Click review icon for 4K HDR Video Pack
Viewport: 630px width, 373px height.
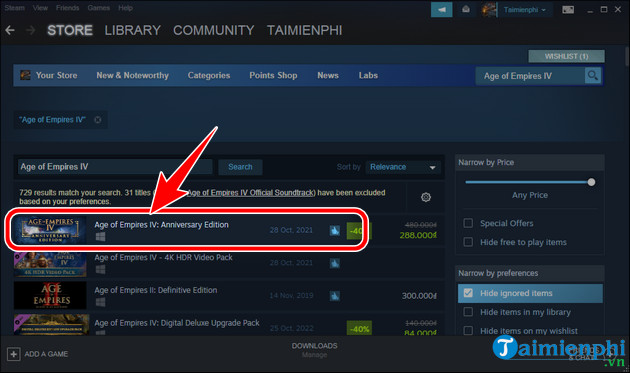click(x=335, y=263)
